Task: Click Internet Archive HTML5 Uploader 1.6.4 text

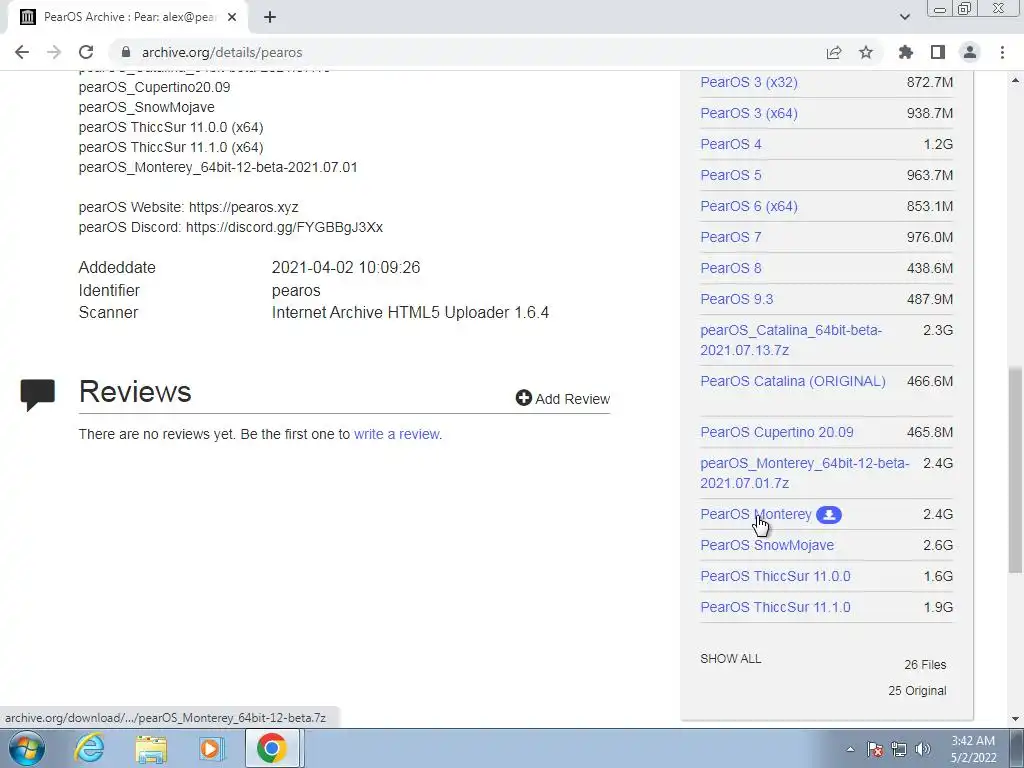Action: tap(410, 313)
